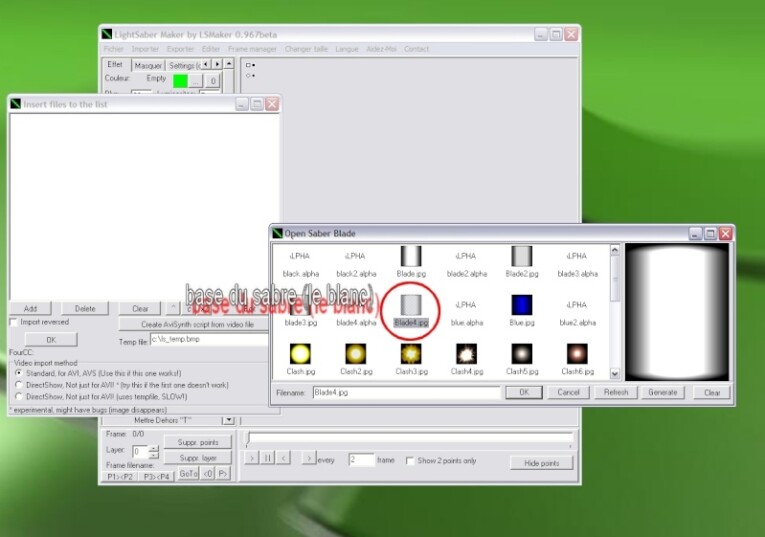This screenshot has height=537, width=765.
Task: Increase Layer value with stepper up
Action: 154,448
